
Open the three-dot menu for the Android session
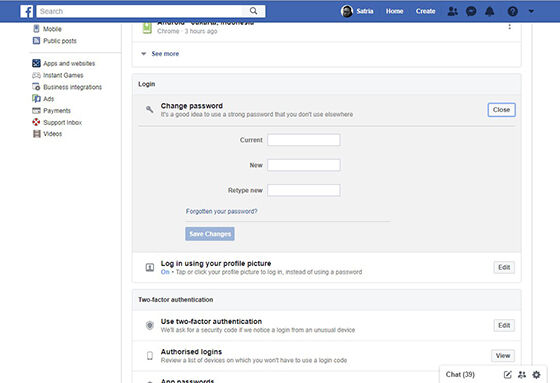(509, 26)
